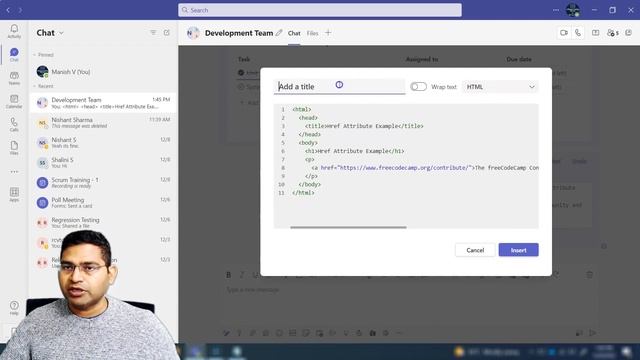Edit the Development Team group name
The image size is (640, 360).
tap(279, 33)
